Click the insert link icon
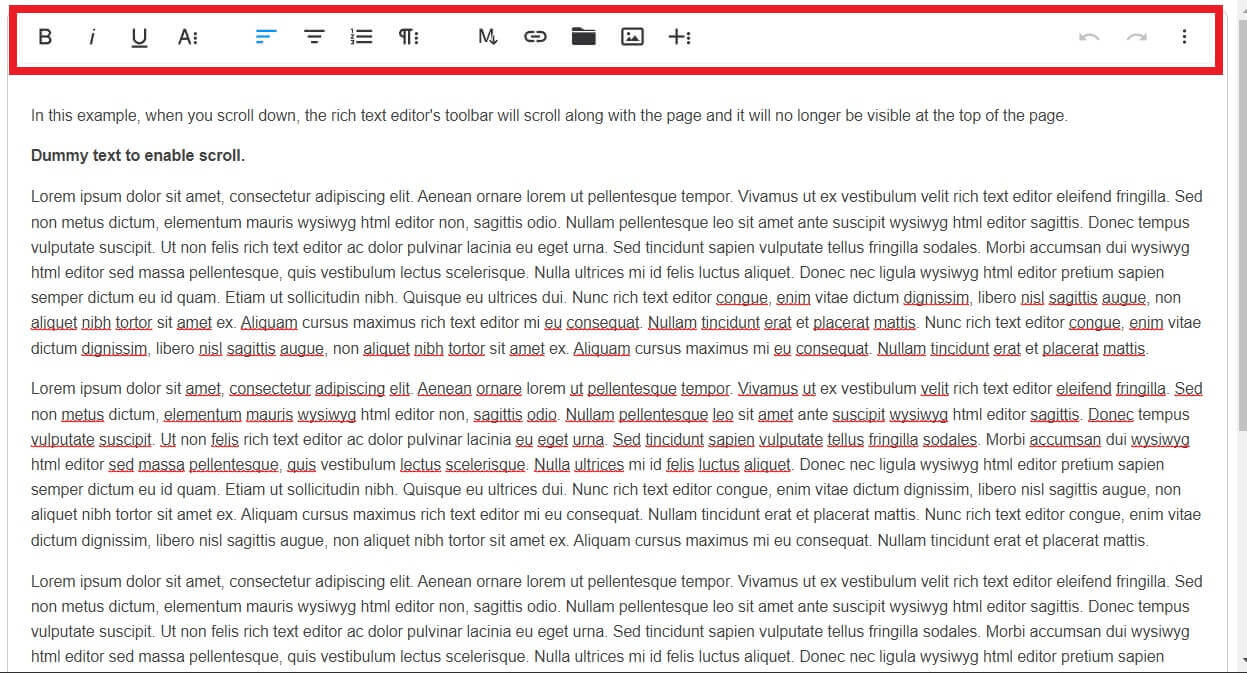Viewport: 1247px width, 673px height. [x=535, y=37]
